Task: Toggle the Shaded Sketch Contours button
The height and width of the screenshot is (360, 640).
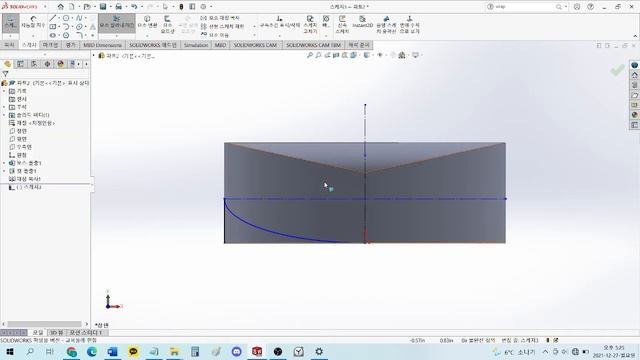Action: coord(386,24)
